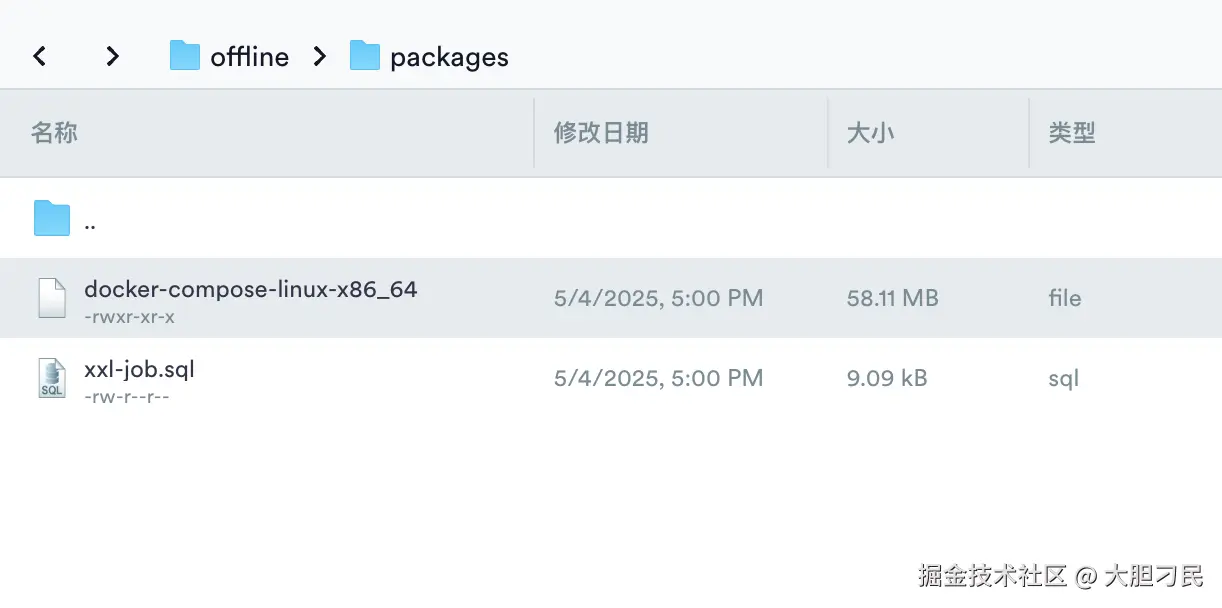Viewport: 1222px width, 608px height.
Task: Click the forward navigation arrow
Action: pos(112,56)
